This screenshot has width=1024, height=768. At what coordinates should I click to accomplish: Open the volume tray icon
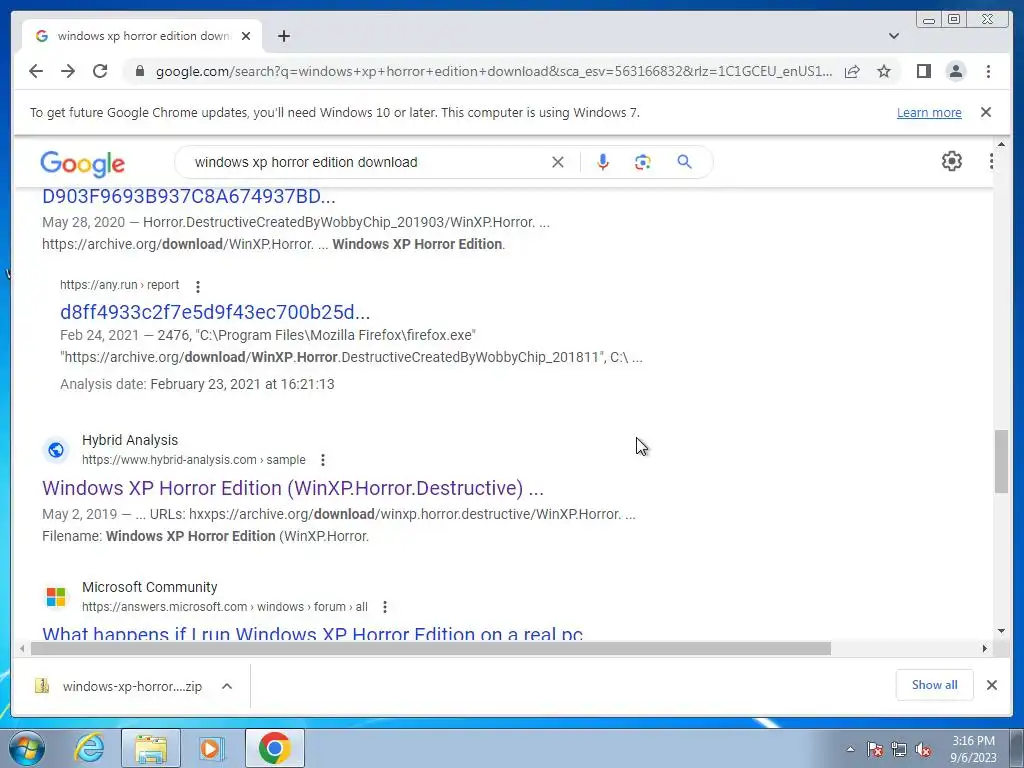(x=923, y=749)
